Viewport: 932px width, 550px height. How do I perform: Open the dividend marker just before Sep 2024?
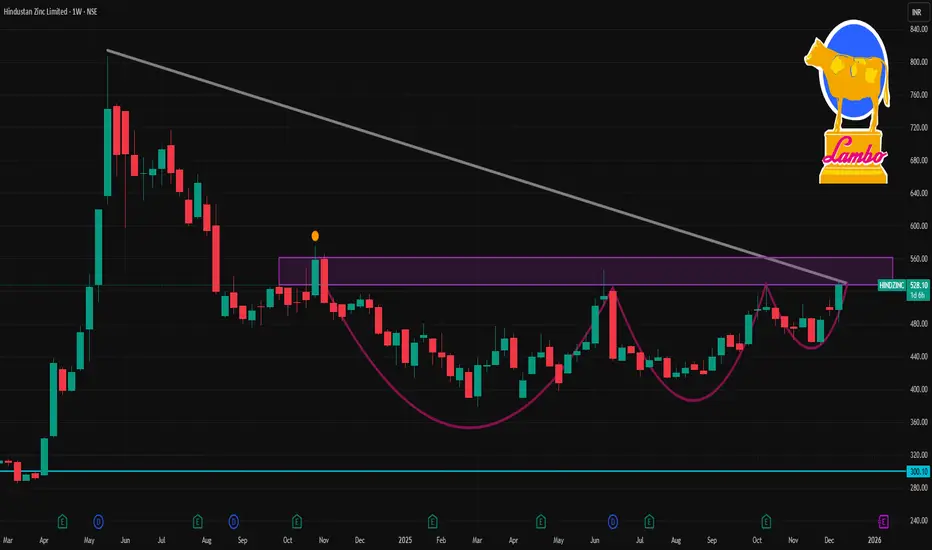[234, 522]
